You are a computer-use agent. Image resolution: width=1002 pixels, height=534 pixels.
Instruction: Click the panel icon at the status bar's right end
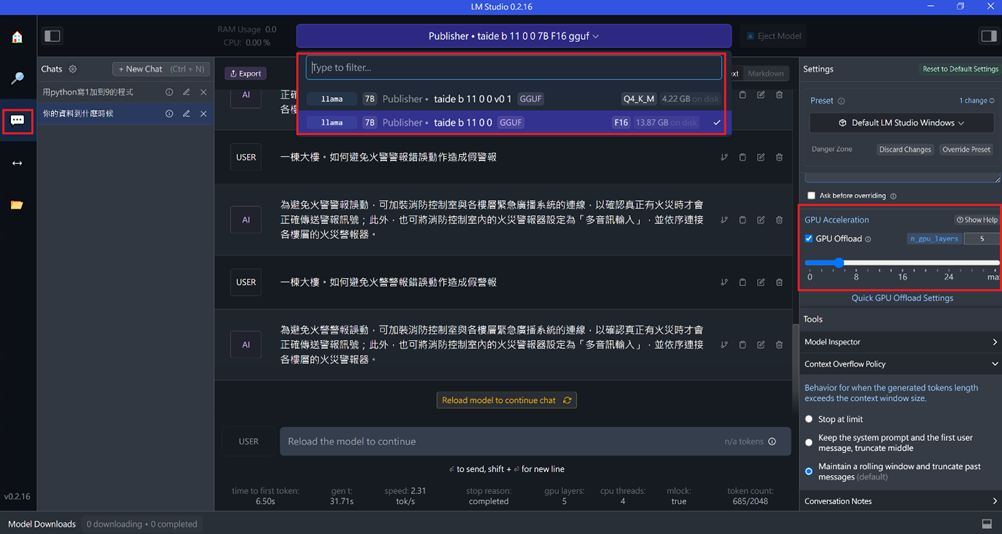coord(987,524)
